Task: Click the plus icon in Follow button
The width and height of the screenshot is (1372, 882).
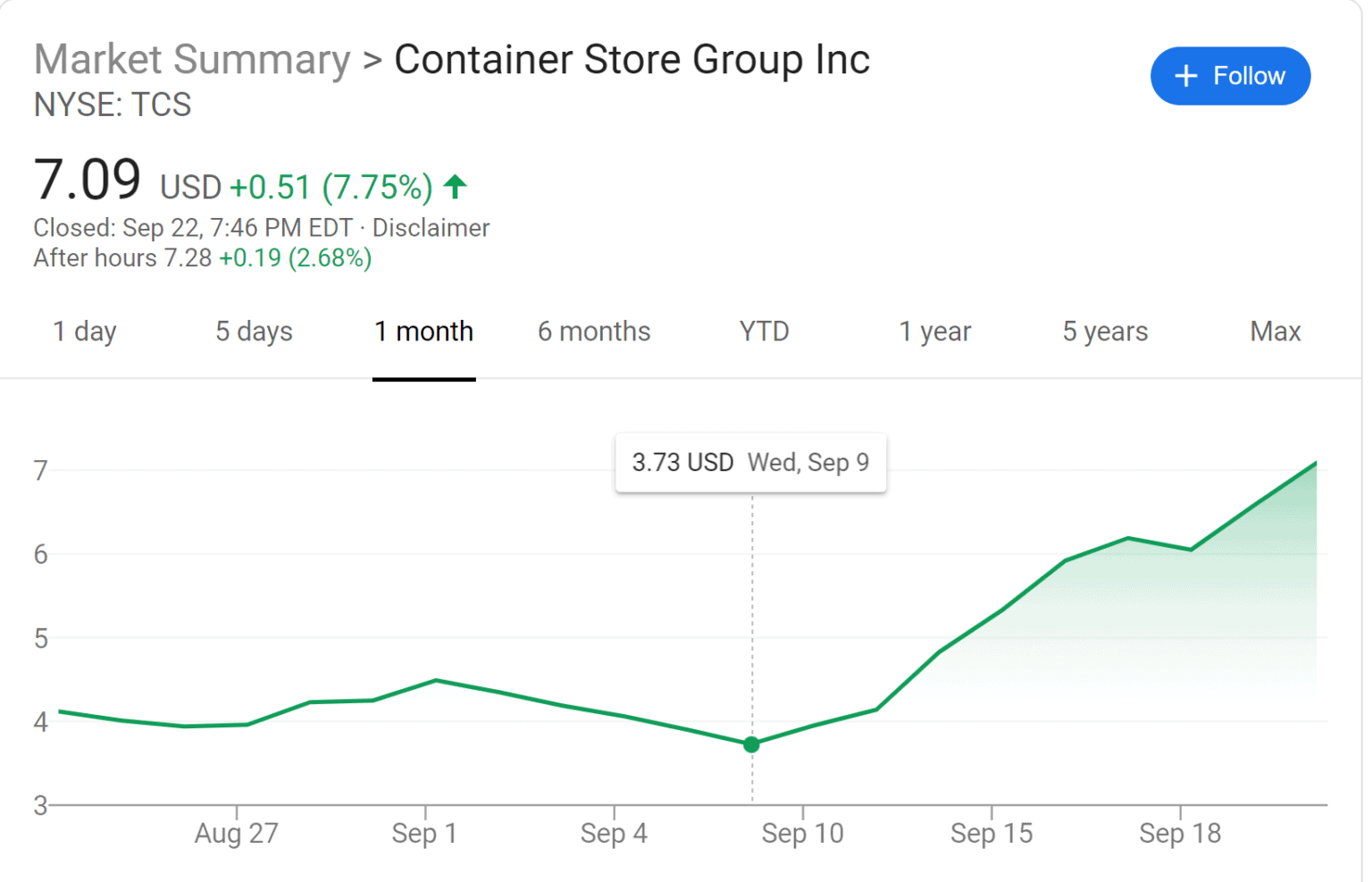Action: (x=1185, y=77)
